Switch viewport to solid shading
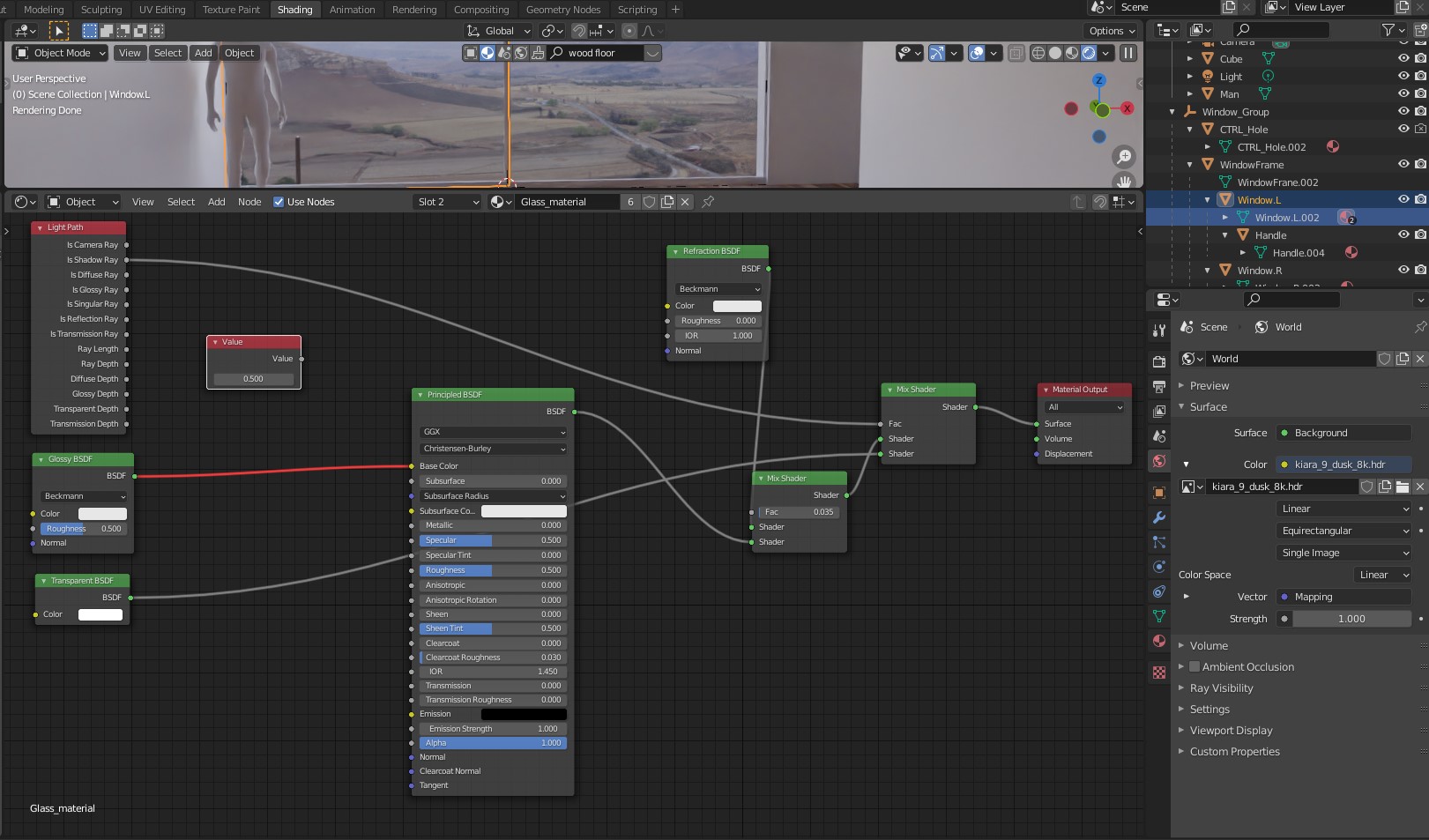The height and width of the screenshot is (840, 1429). click(x=1055, y=53)
